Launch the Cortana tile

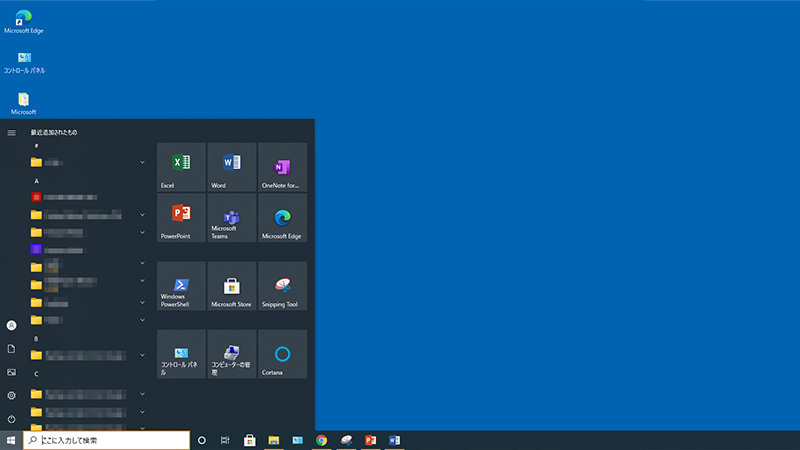tap(282, 354)
